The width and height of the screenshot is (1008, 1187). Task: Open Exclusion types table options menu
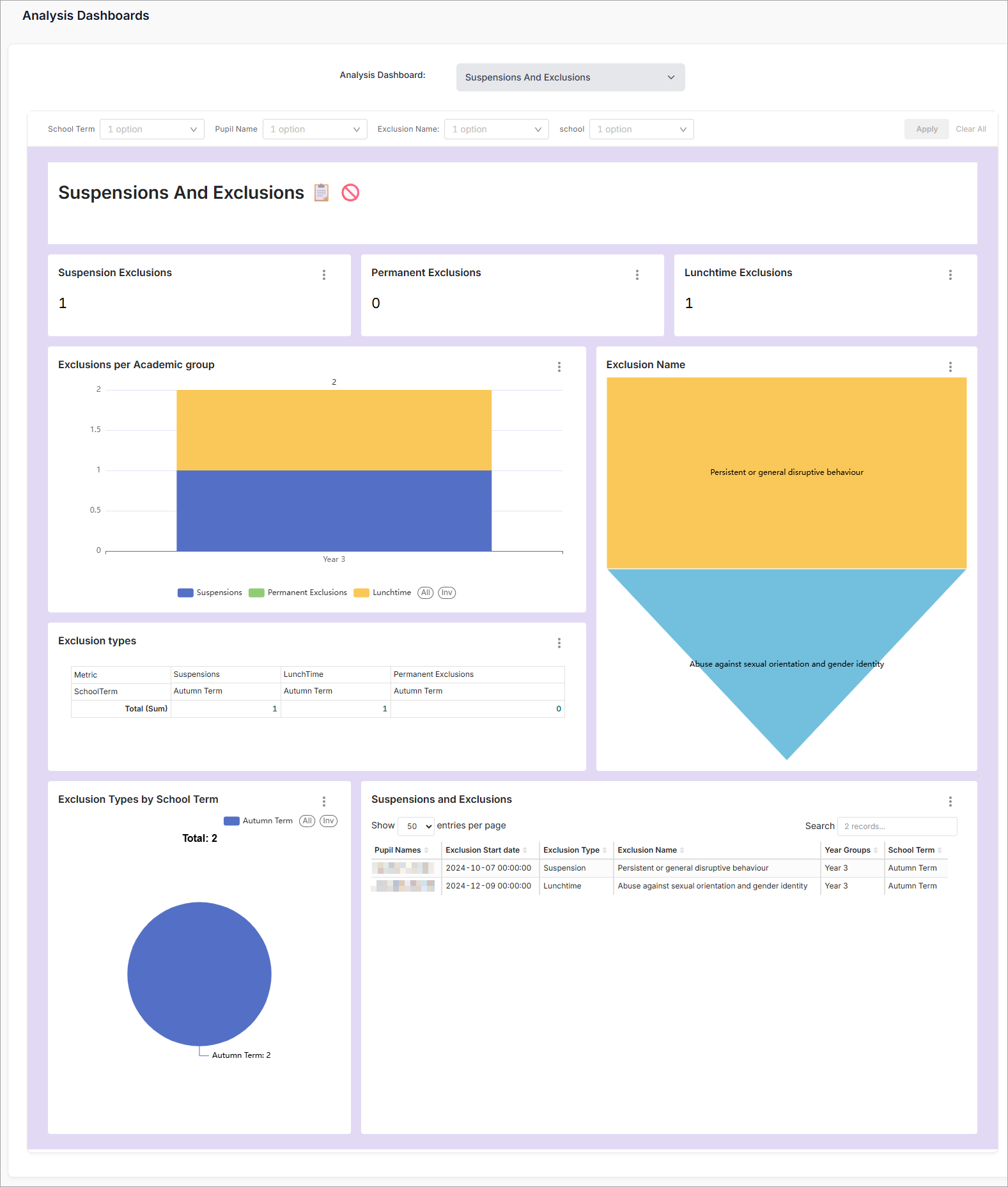(x=559, y=643)
